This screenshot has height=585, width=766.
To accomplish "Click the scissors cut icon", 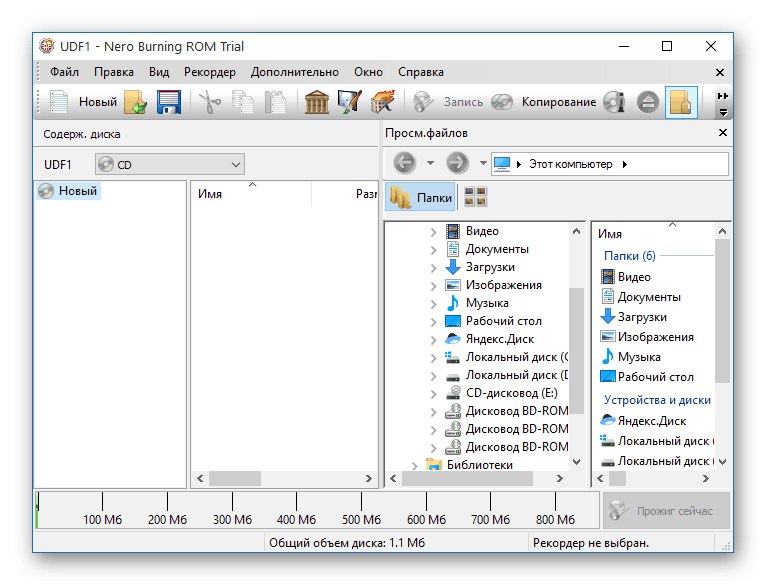I will [209, 102].
